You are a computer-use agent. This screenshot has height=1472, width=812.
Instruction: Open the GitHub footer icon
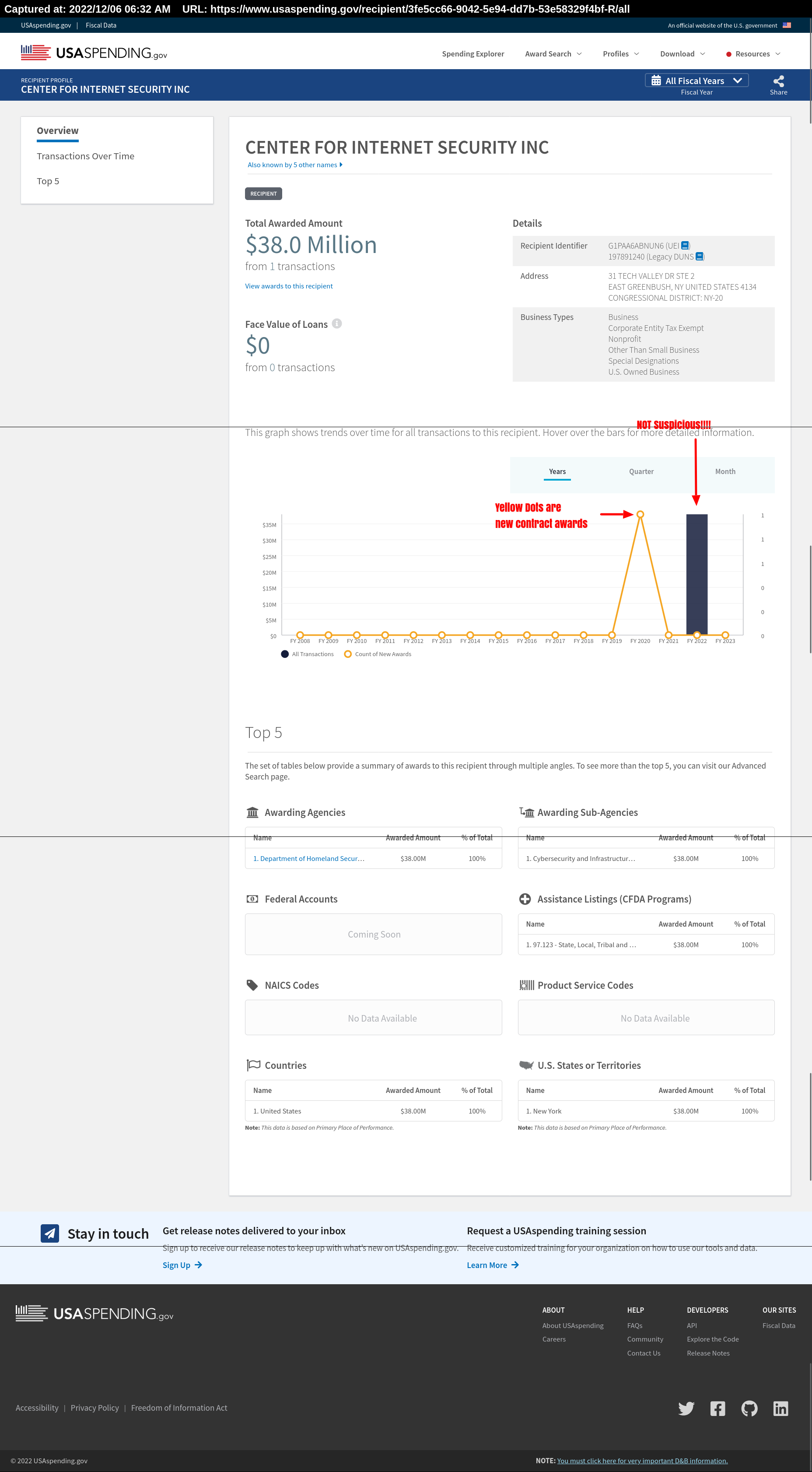coord(749,1409)
